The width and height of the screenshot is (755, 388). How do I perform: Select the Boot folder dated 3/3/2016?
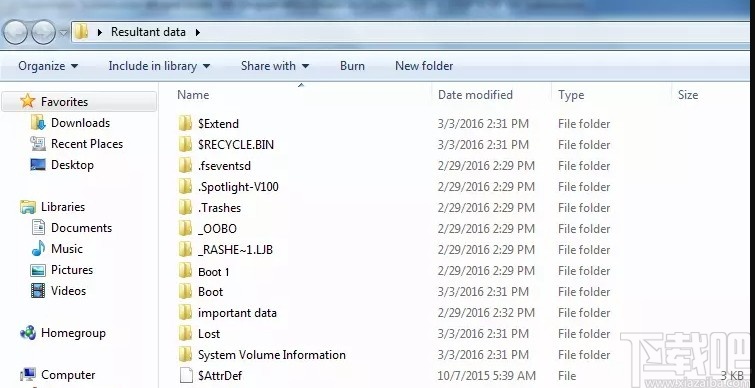coord(210,292)
